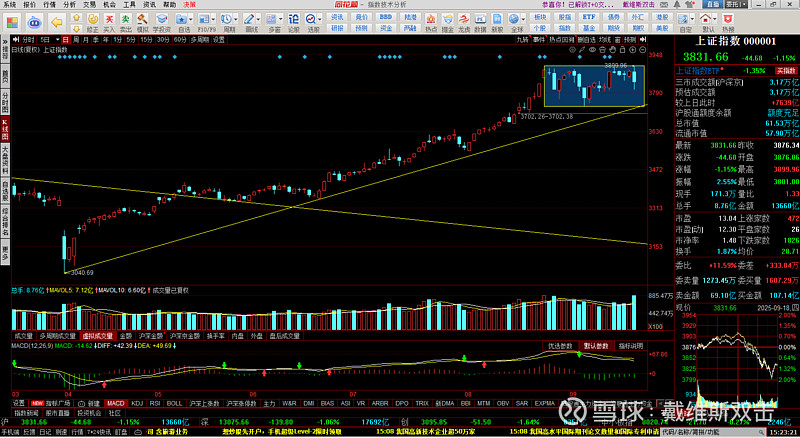The image size is (800, 438).
Task: Switch chart period to 季 quarterly
Action: coord(95,40)
